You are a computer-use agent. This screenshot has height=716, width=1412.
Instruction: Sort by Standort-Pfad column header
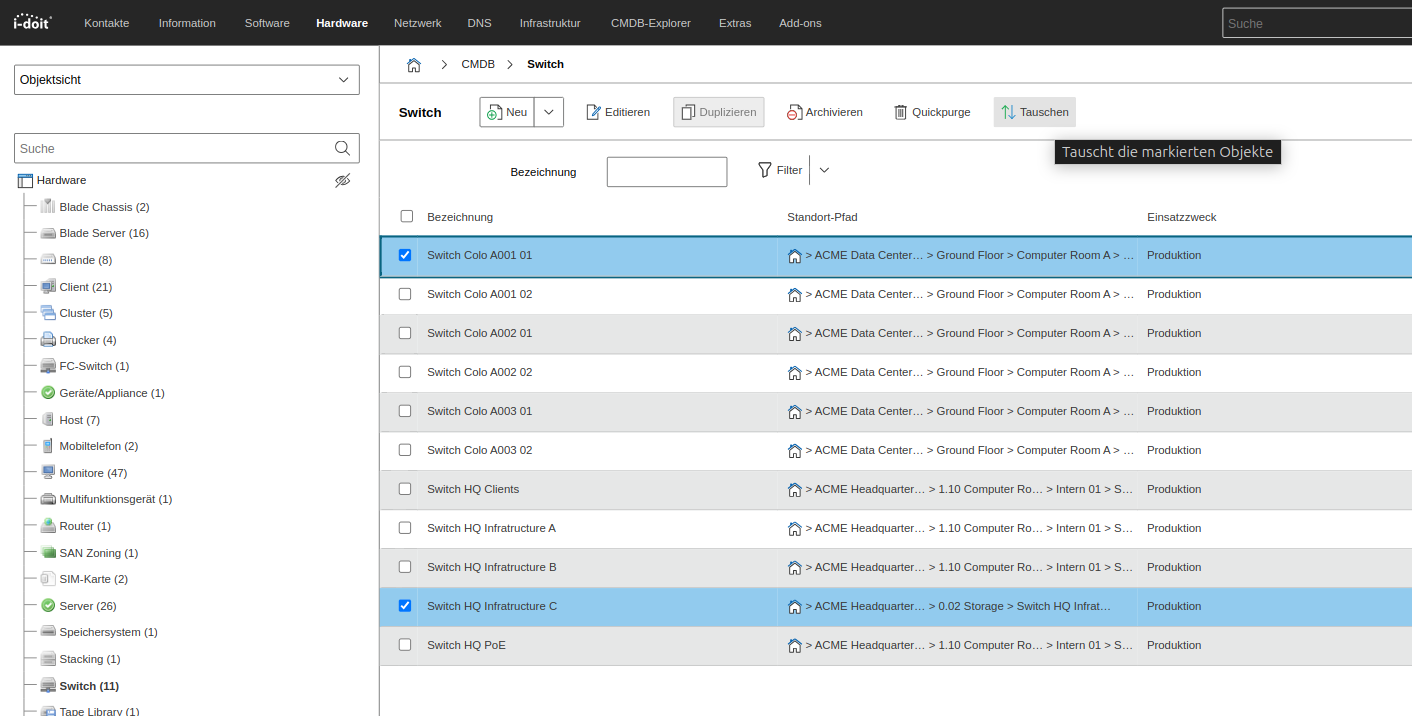point(822,217)
